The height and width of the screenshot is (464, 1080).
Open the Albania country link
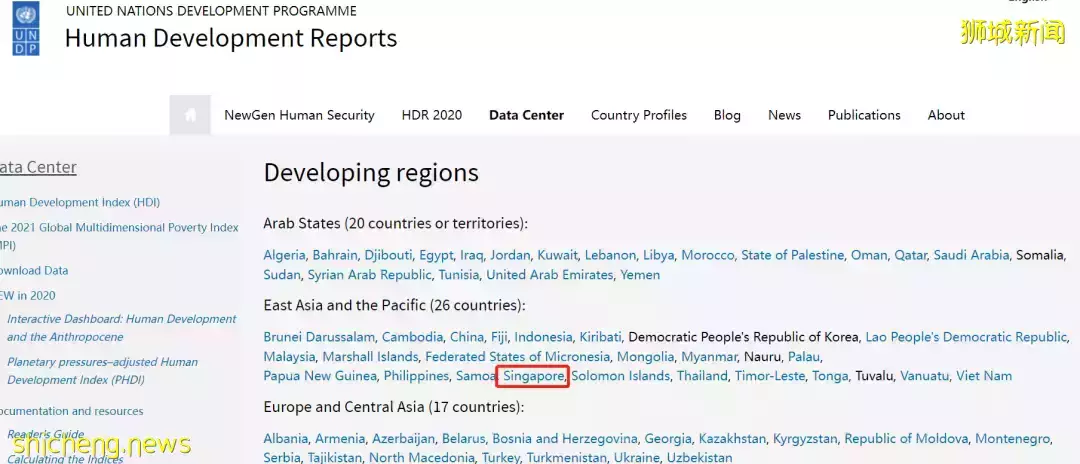tap(285, 439)
